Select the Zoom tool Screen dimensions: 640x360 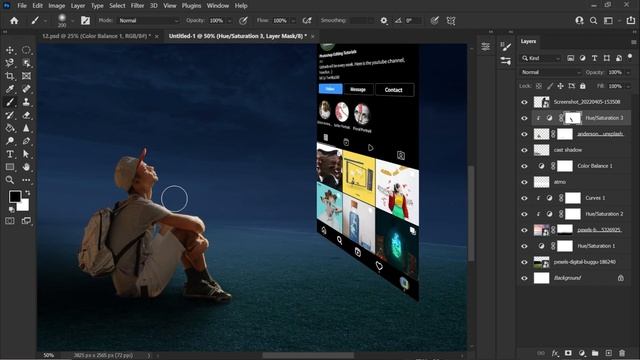(10, 180)
